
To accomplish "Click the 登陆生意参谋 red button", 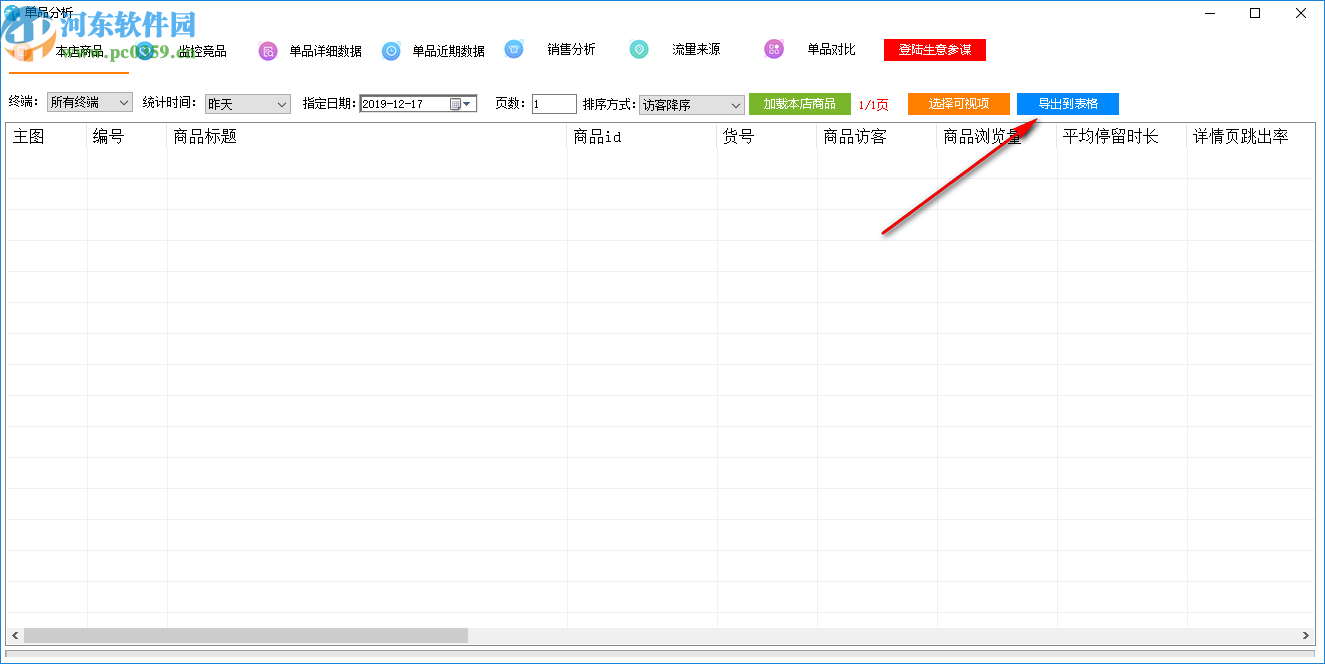I will [x=934, y=49].
